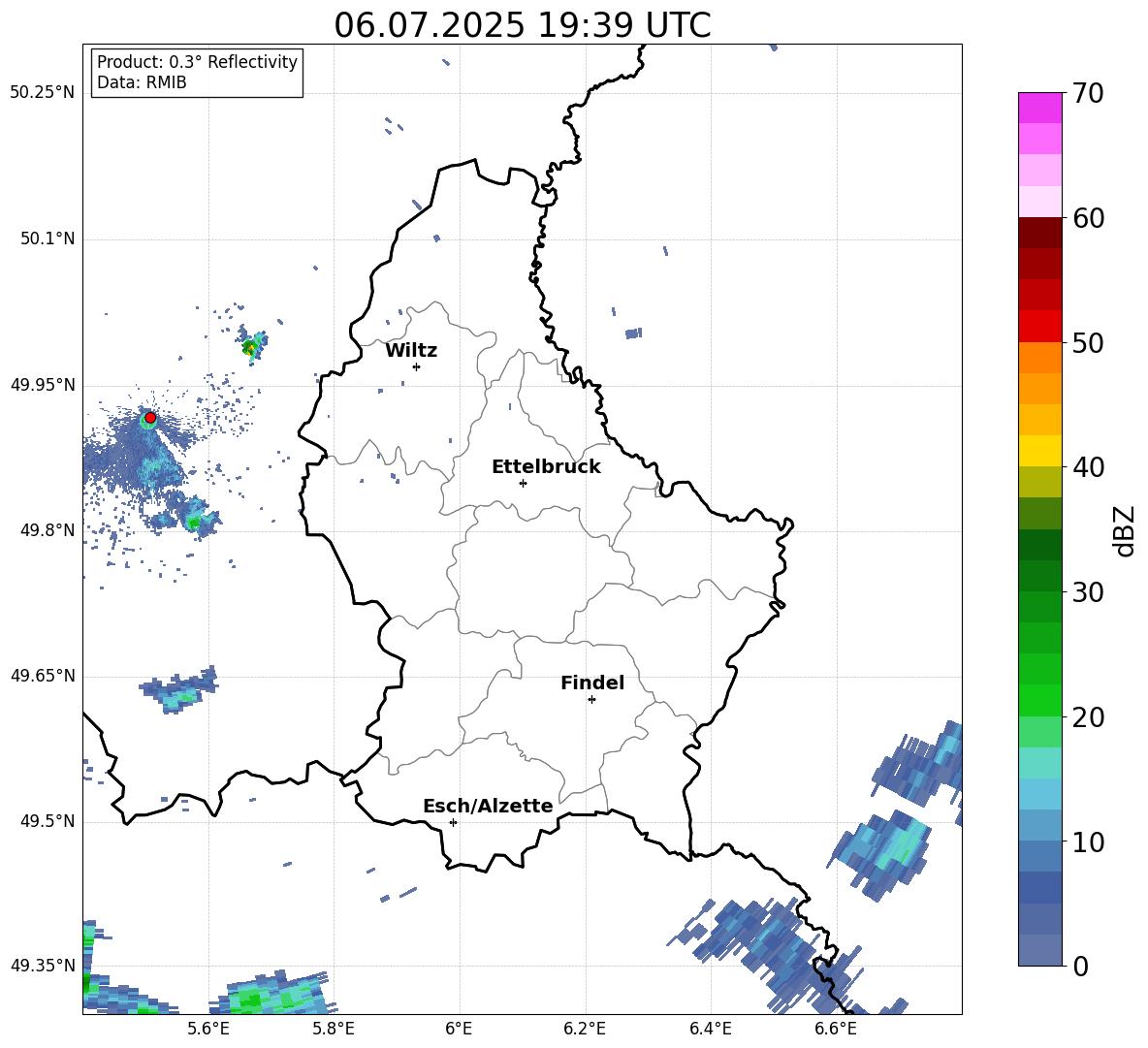Screen dimensions: 1148x1048
Task: Click the 20 colorbar tick label
Action: (1087, 717)
